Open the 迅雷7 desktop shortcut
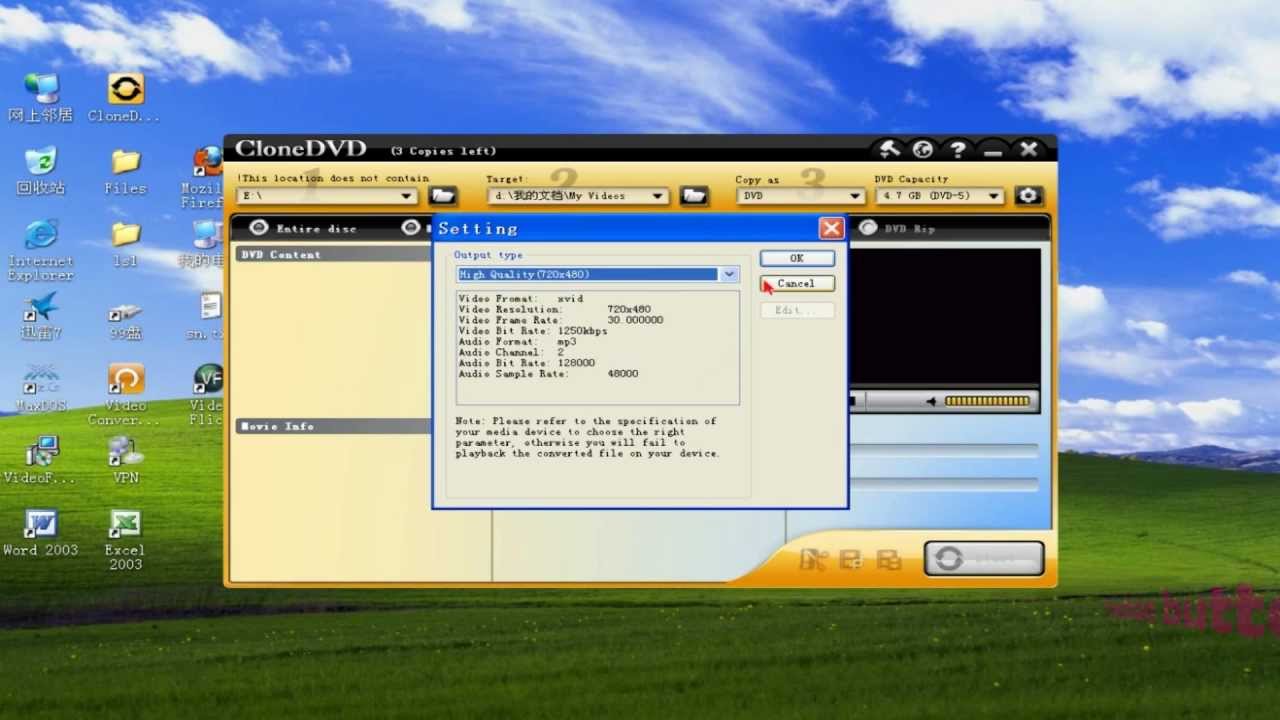1280x720 pixels. tap(40, 315)
